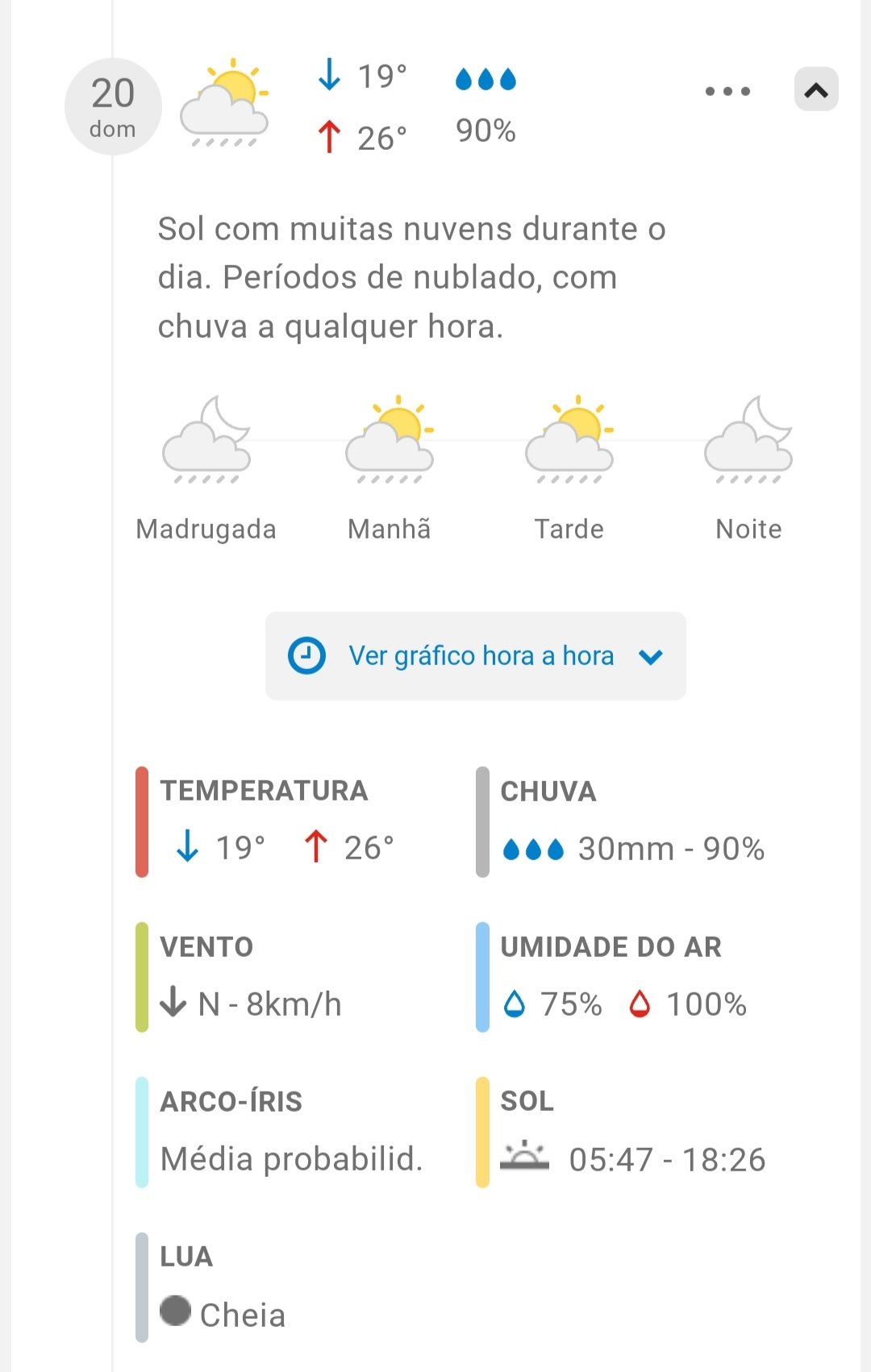Open the three-dot more options menu
The image size is (871, 1372).
coord(727,91)
